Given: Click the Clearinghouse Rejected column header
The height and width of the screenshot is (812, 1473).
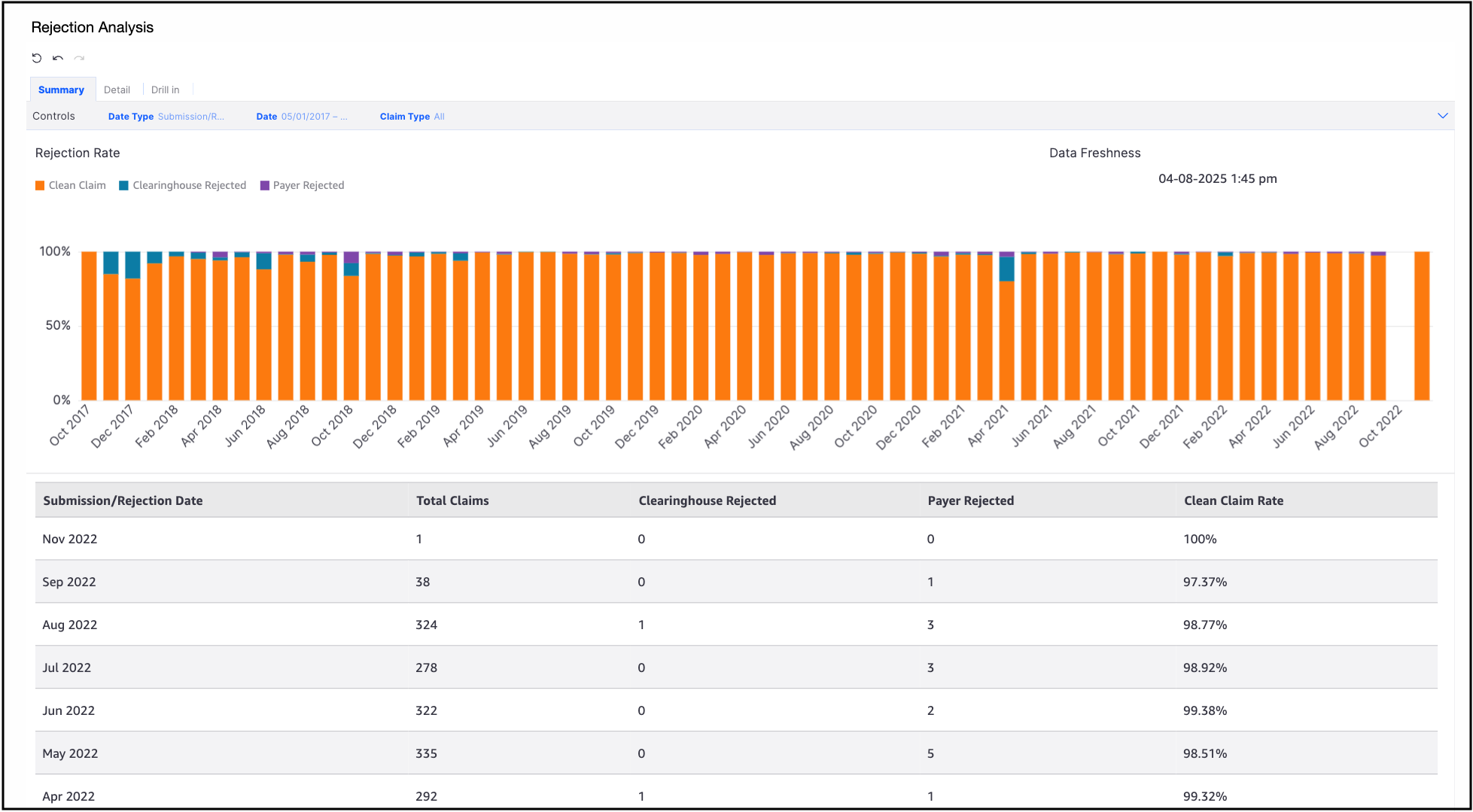Looking at the screenshot, I should click(x=708, y=500).
